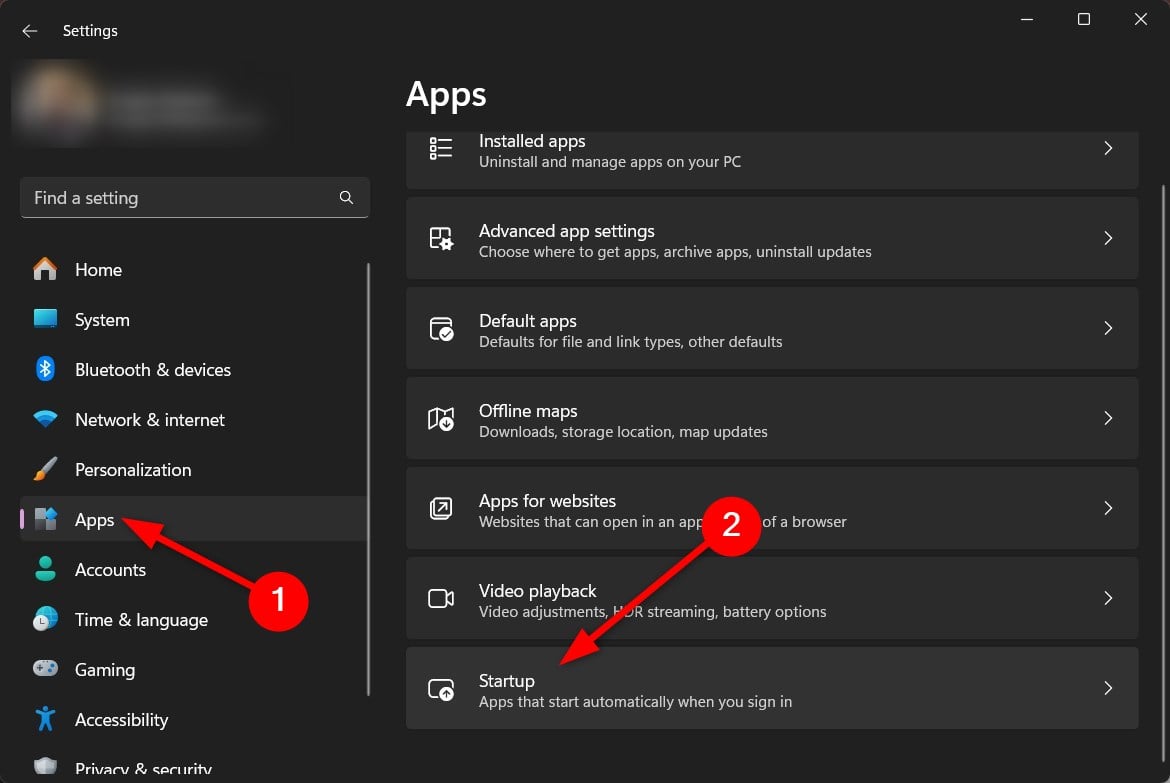
Task: Click the Apps for websites icon
Action: click(x=441, y=508)
